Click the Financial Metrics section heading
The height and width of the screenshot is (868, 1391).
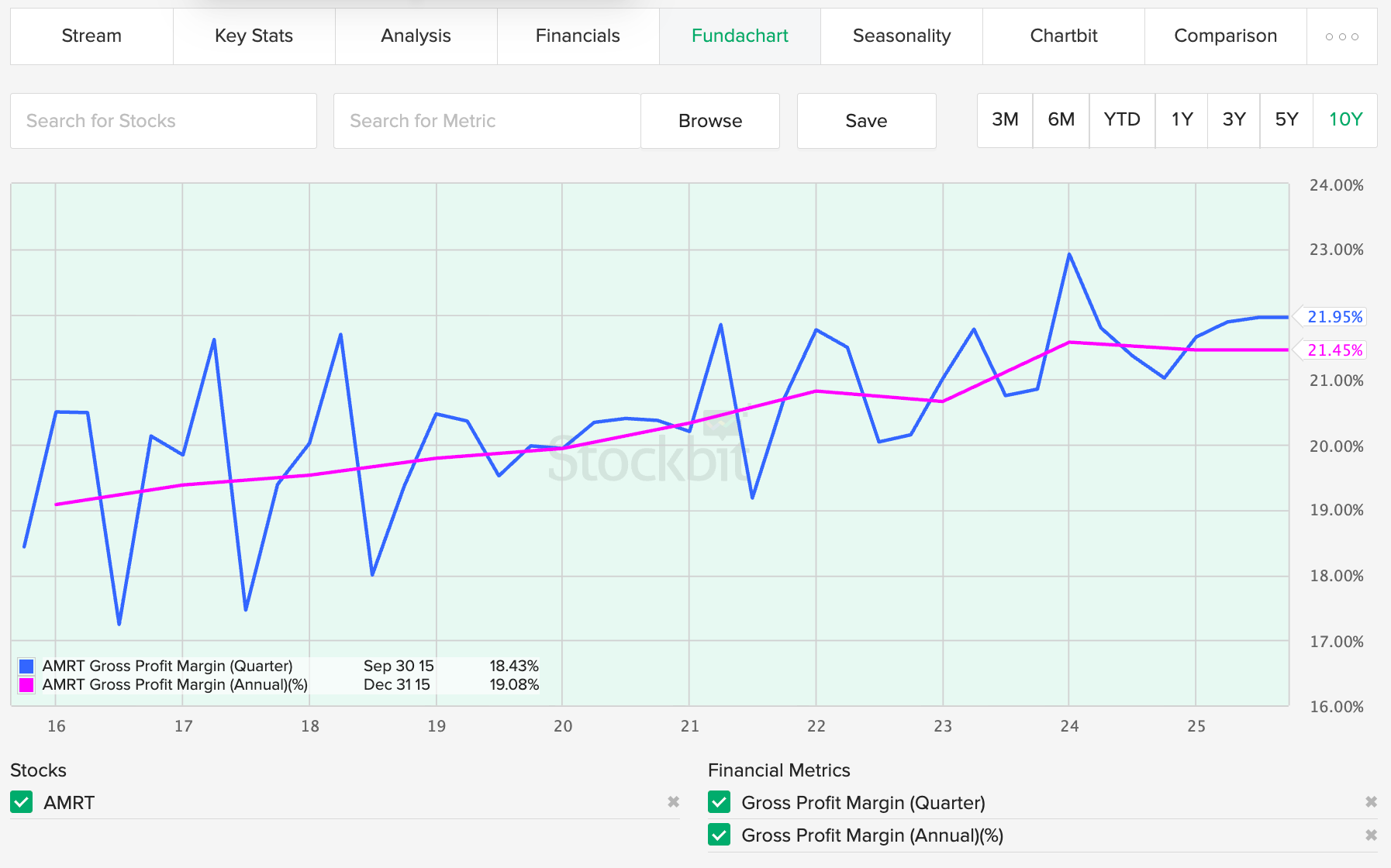(x=778, y=770)
